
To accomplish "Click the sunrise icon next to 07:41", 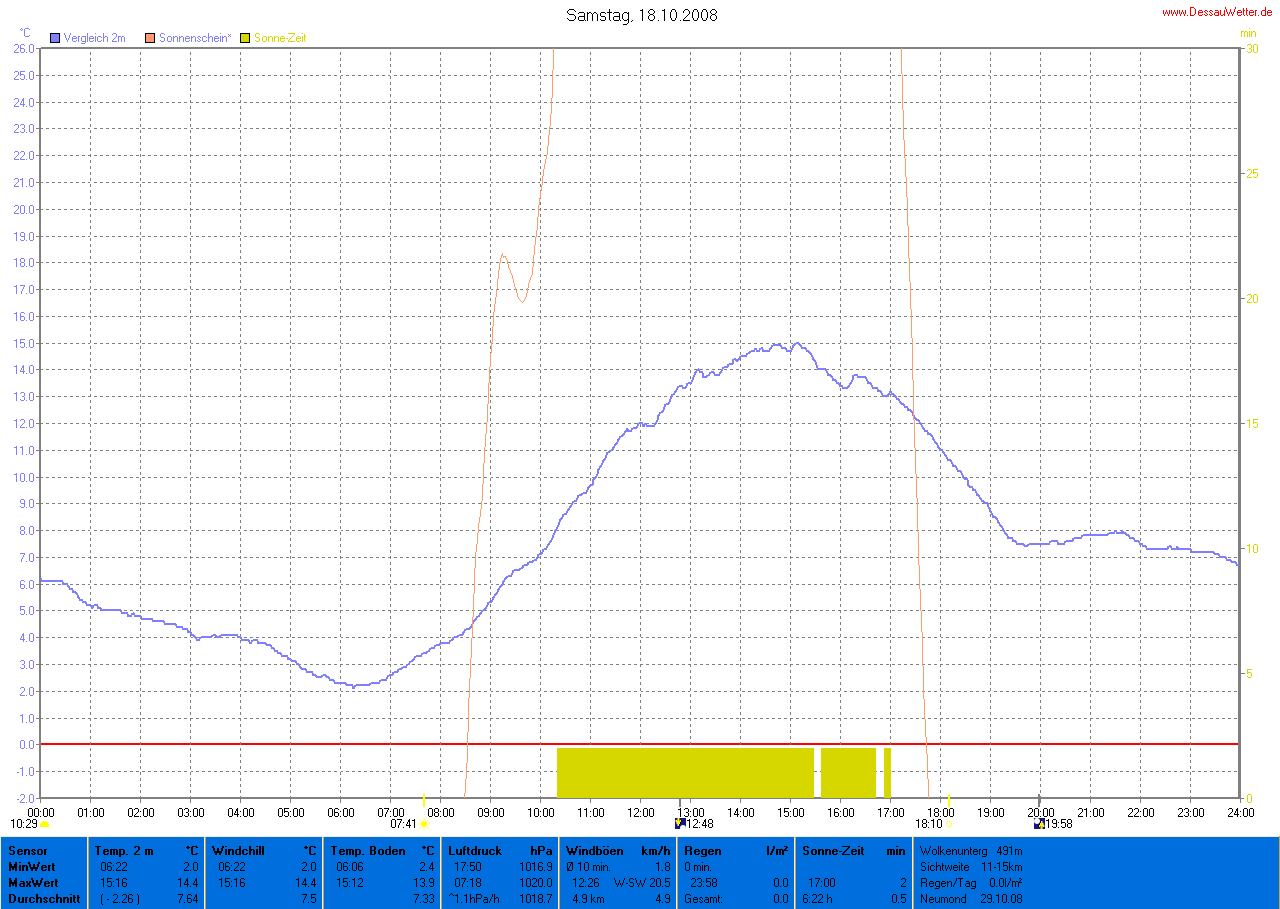I will coord(425,825).
